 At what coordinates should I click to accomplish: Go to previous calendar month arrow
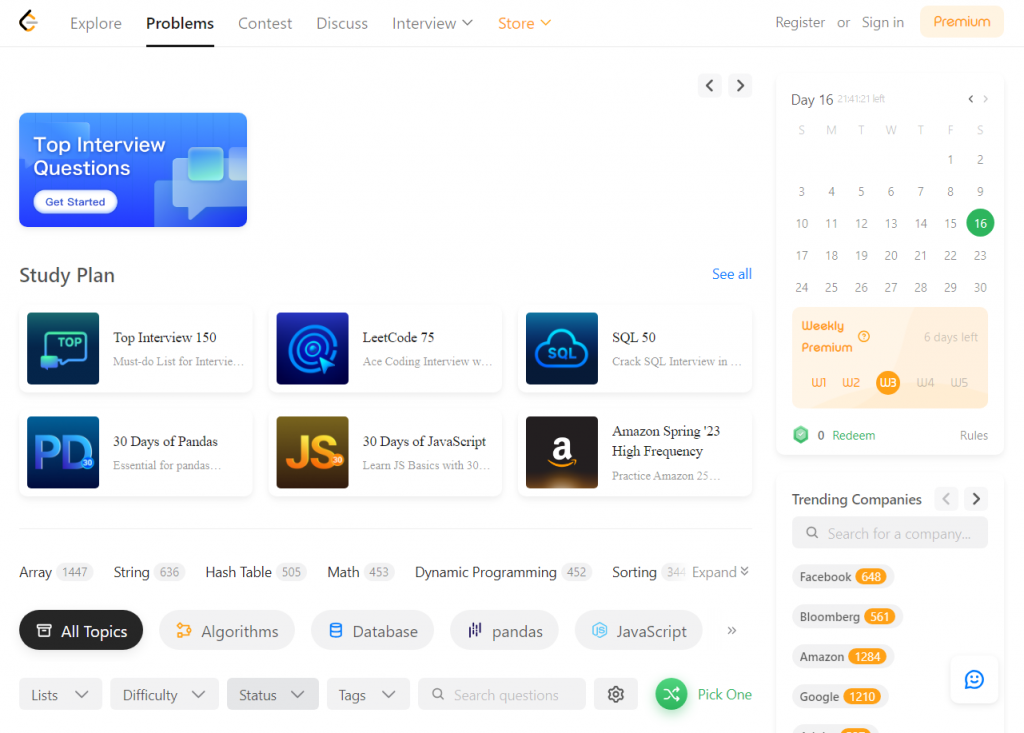coord(970,99)
